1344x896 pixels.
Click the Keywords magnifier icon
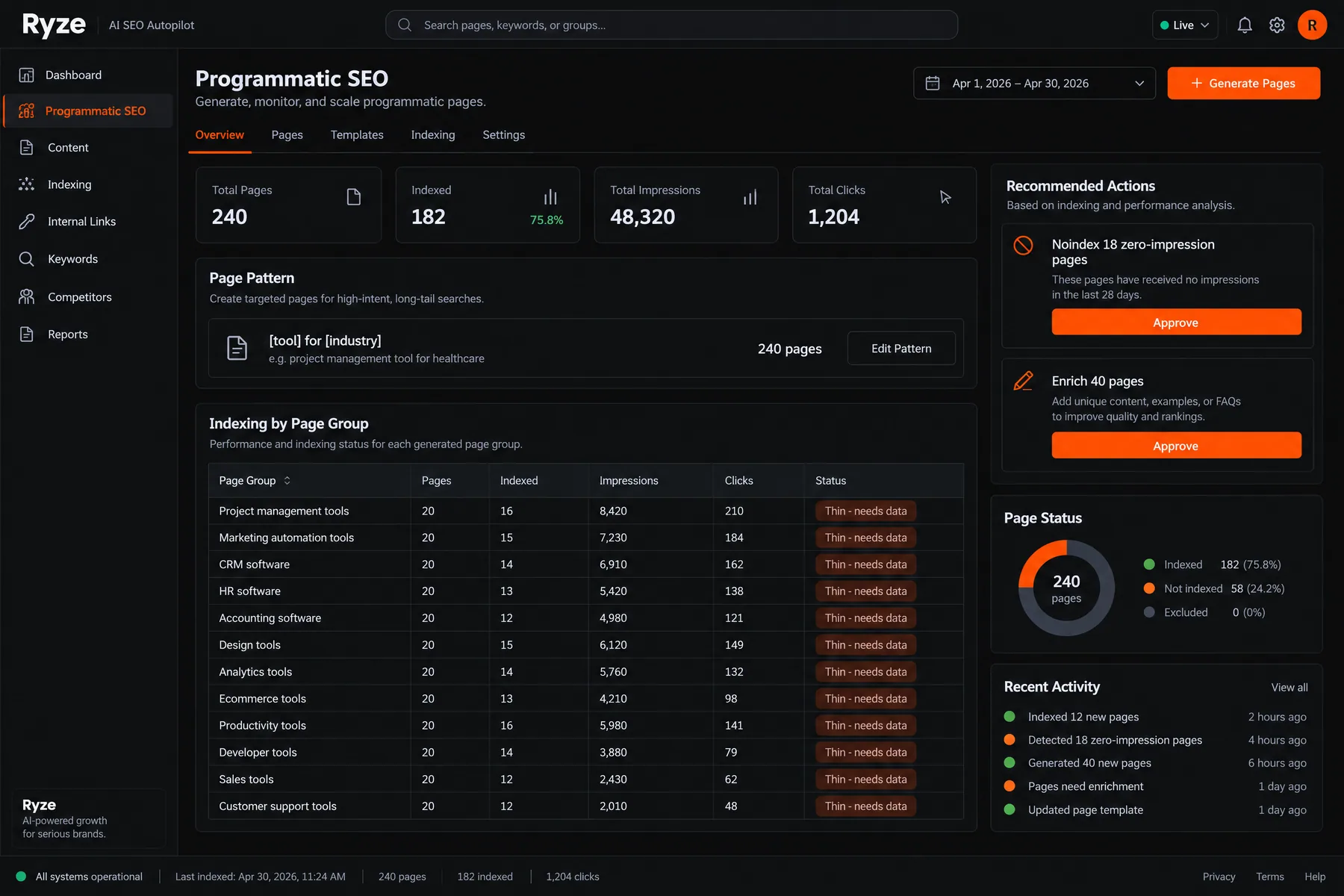tap(27, 259)
